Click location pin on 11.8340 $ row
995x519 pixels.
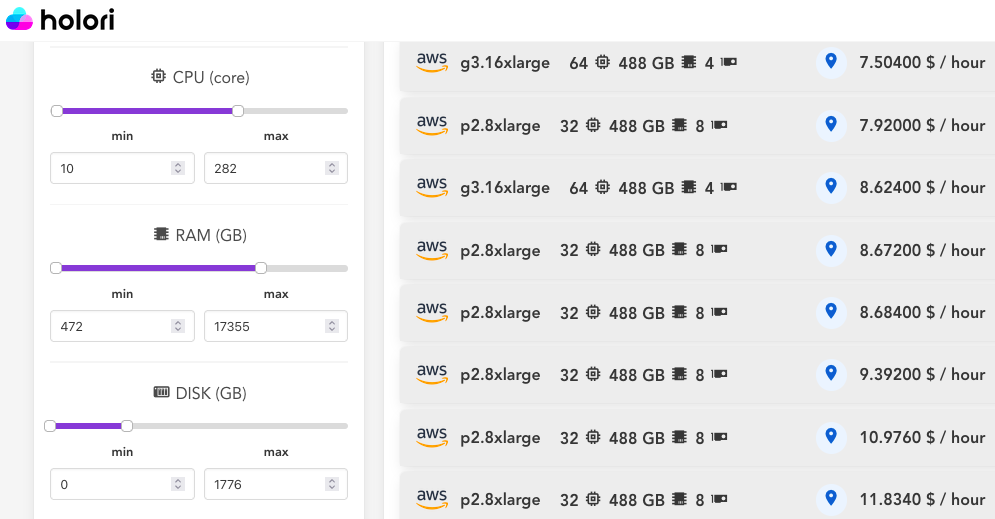(830, 499)
